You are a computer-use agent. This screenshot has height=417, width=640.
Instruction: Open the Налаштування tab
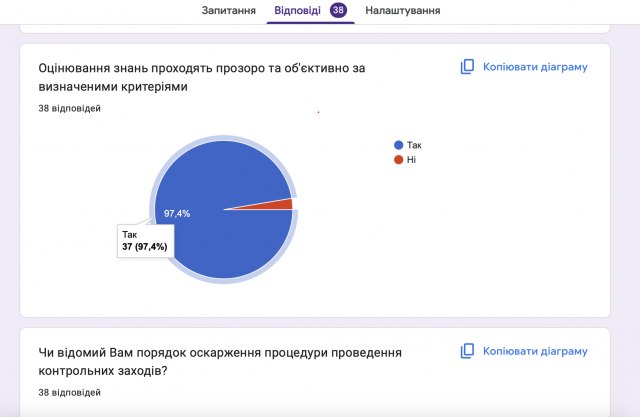402,11
